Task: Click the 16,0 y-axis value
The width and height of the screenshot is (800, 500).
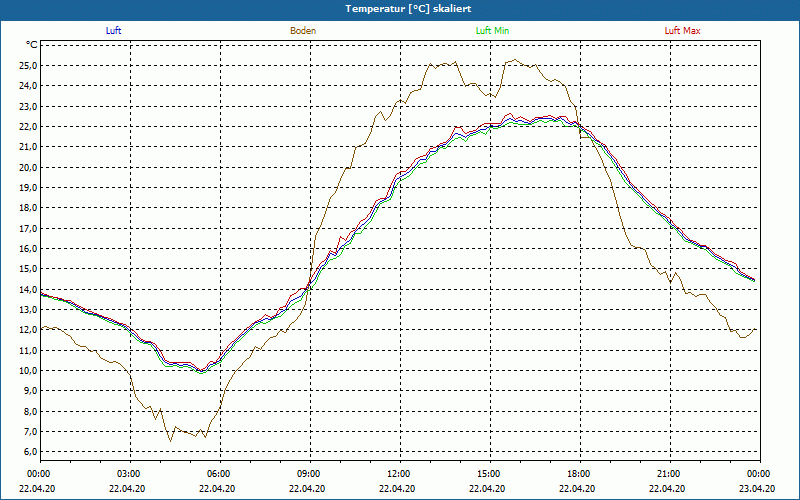Action: (29, 248)
